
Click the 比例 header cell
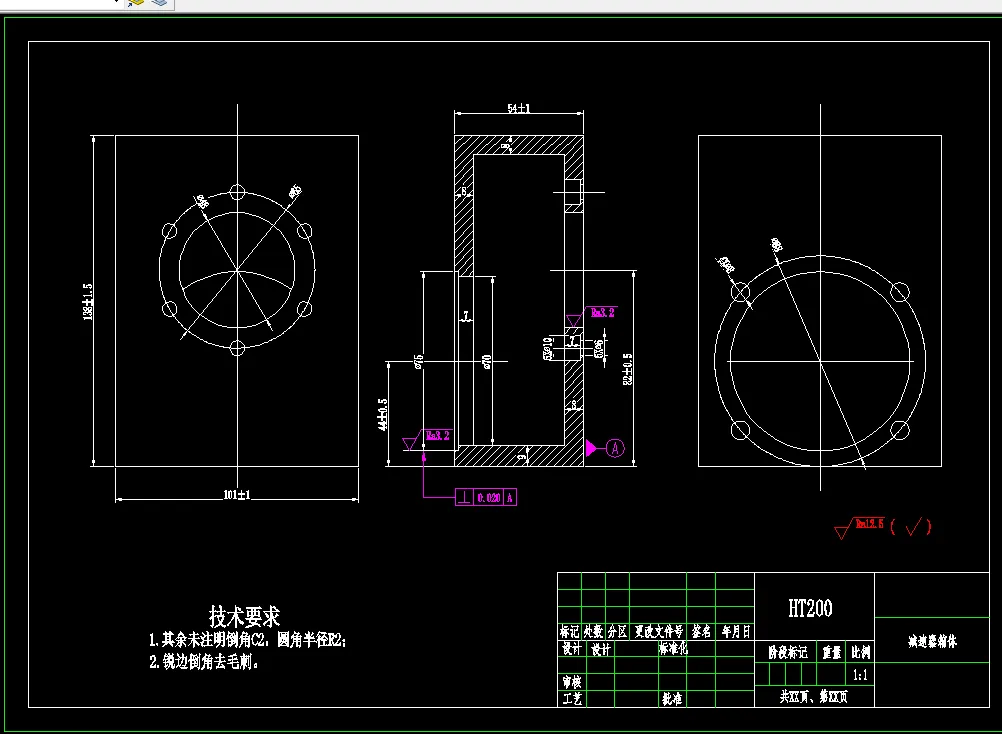pos(861,652)
